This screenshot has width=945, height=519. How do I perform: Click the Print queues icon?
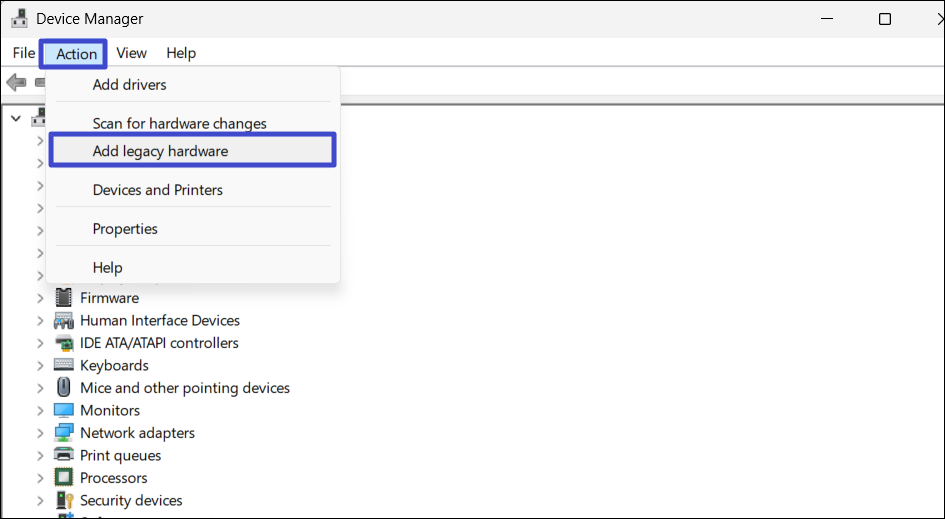pos(64,456)
